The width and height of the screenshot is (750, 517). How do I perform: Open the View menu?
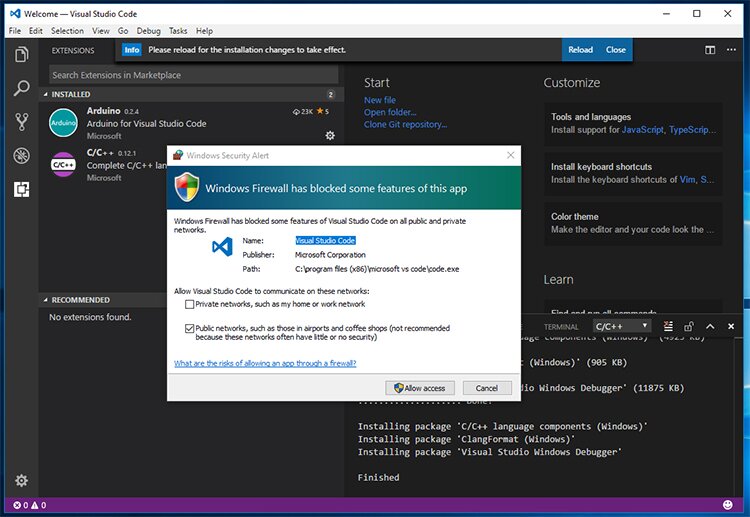click(x=100, y=31)
